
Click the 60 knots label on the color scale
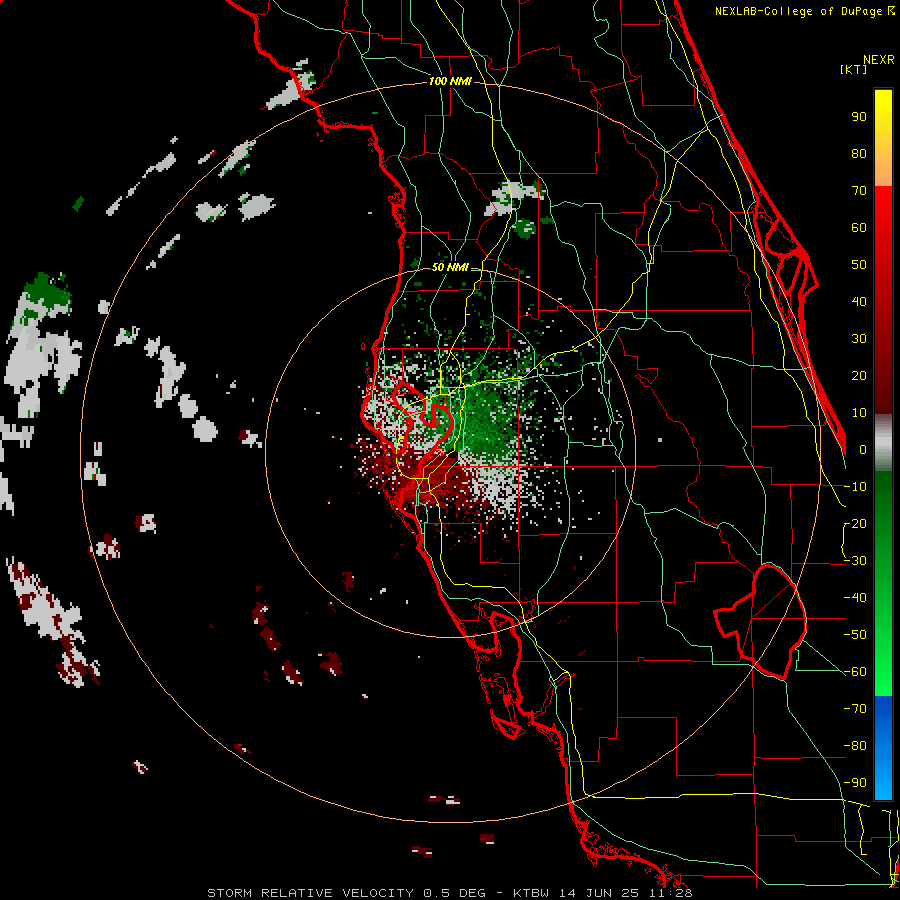pos(859,228)
